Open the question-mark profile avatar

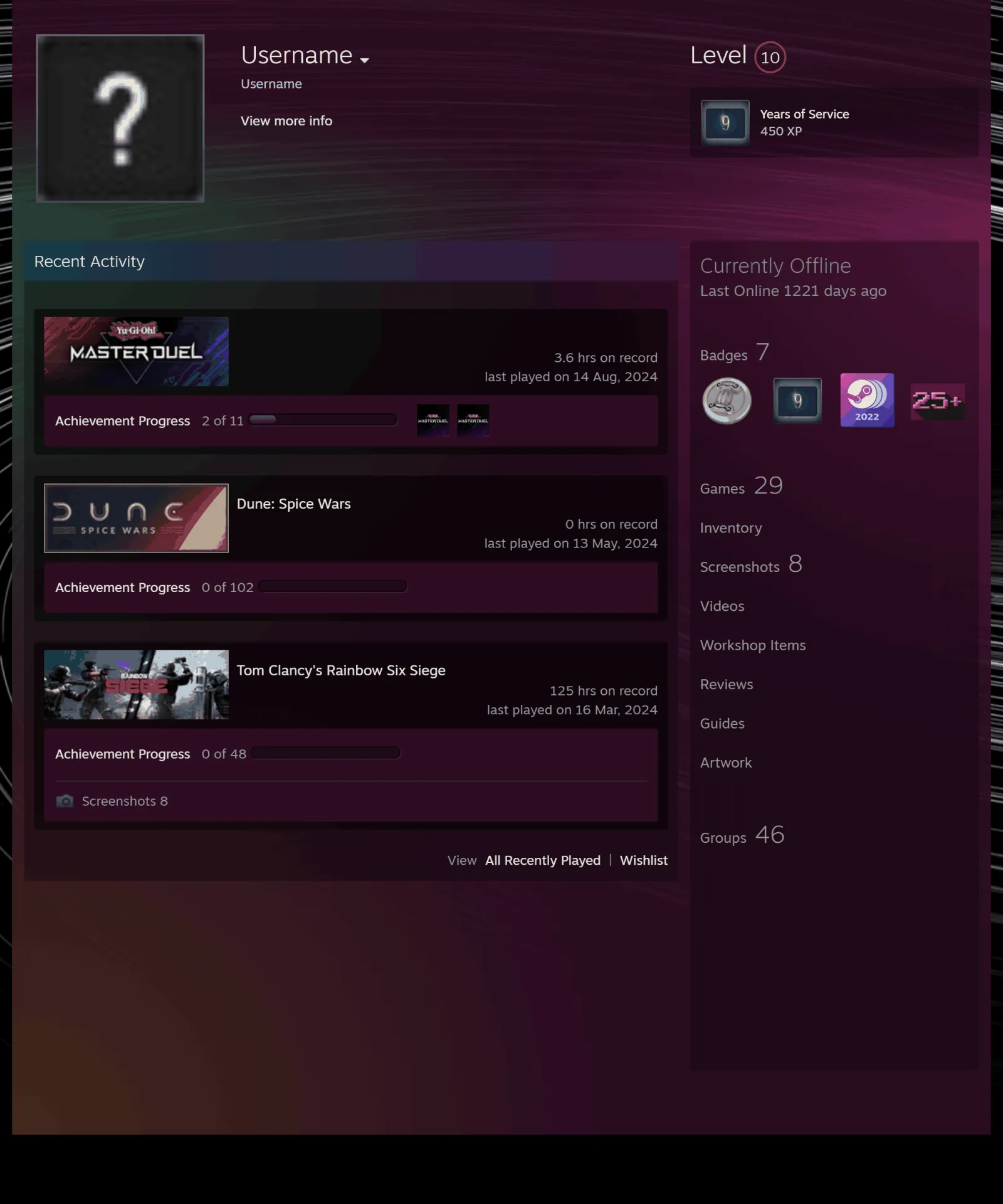coord(120,118)
